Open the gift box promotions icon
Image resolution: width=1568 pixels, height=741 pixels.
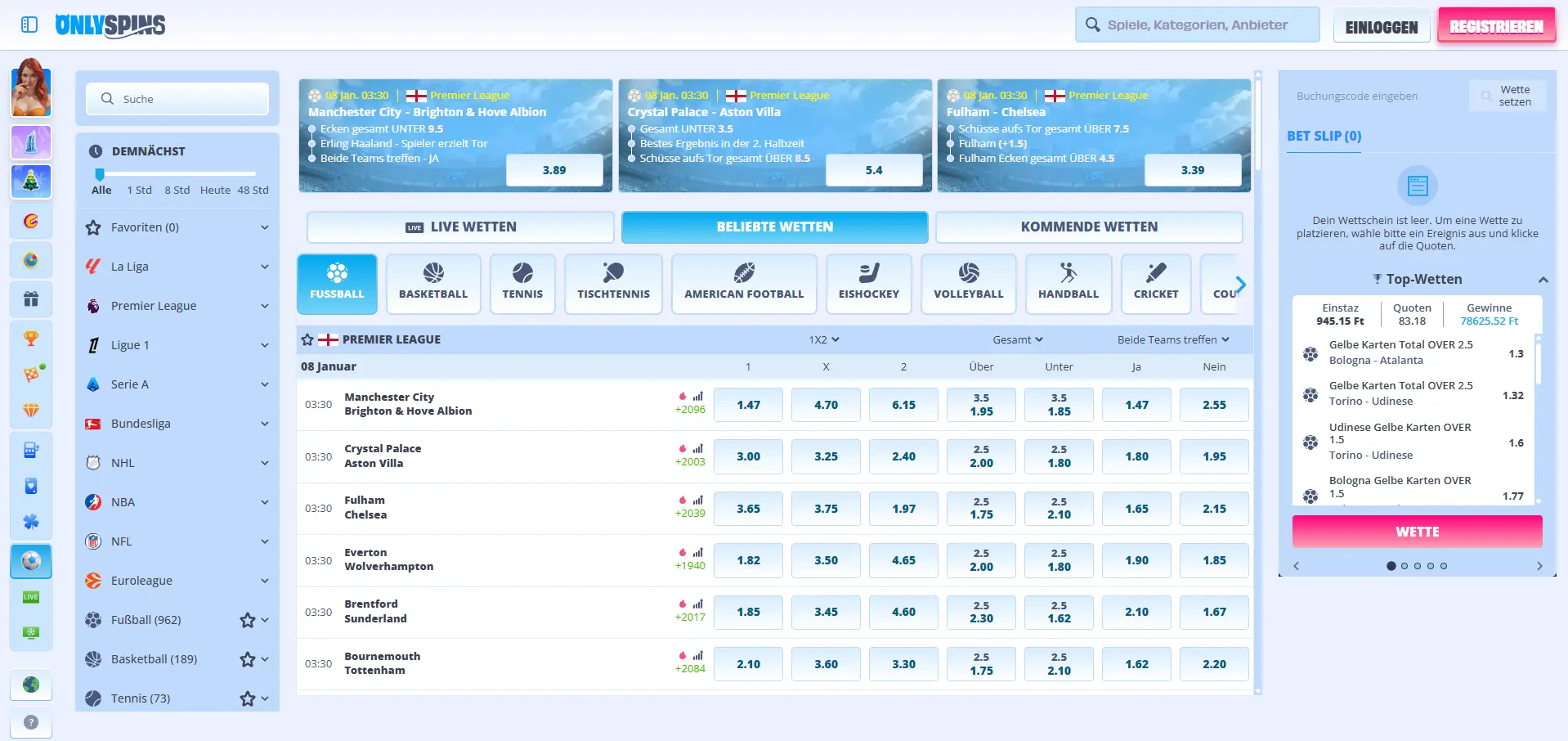click(31, 299)
